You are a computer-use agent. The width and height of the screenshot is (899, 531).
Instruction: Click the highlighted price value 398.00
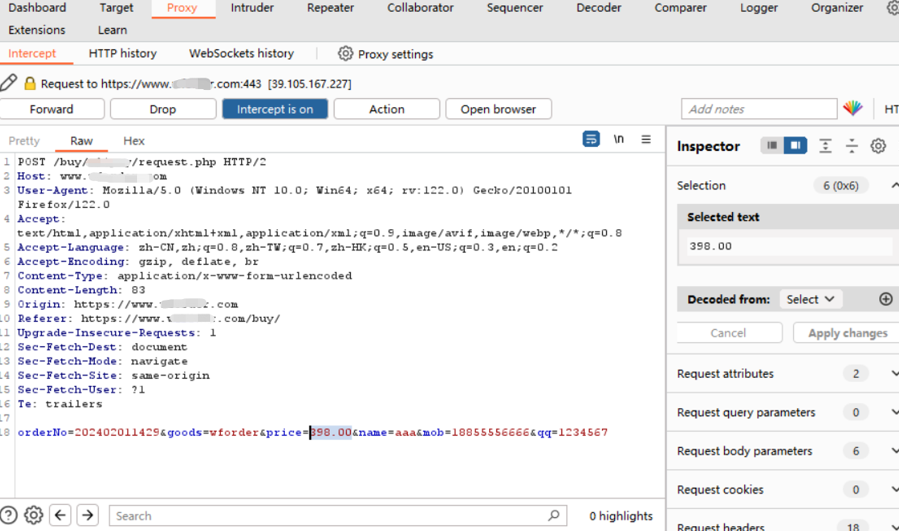(331, 432)
